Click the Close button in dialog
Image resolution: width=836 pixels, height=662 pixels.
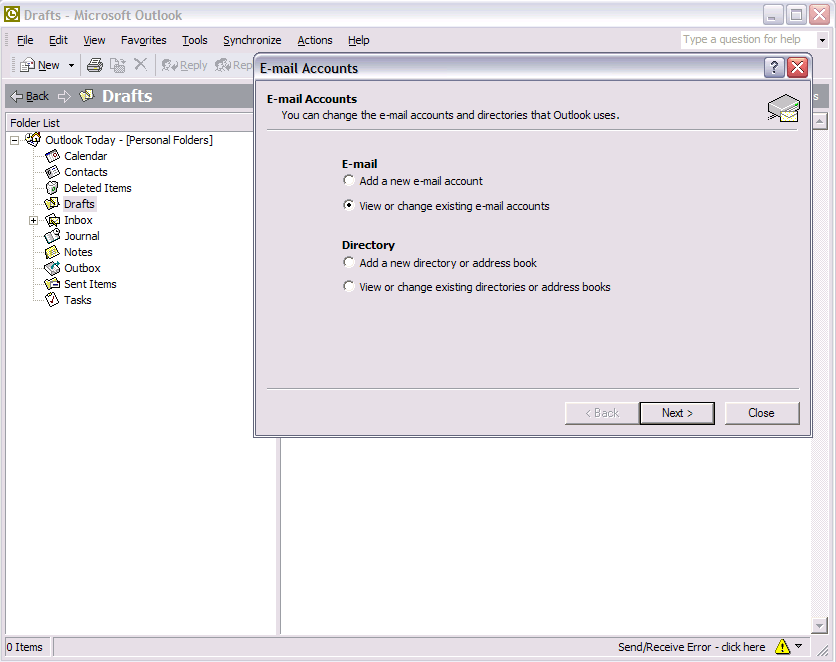tap(761, 413)
